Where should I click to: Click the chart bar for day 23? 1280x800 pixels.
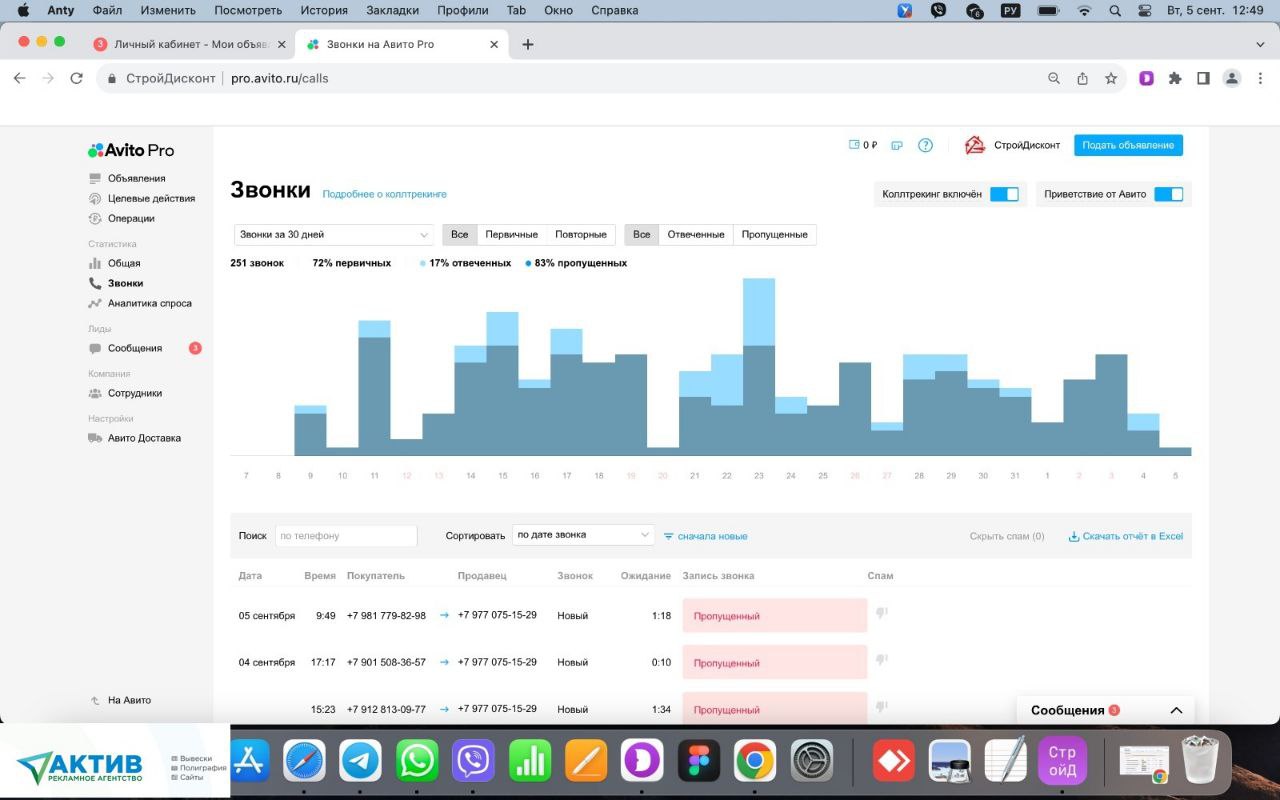(759, 367)
